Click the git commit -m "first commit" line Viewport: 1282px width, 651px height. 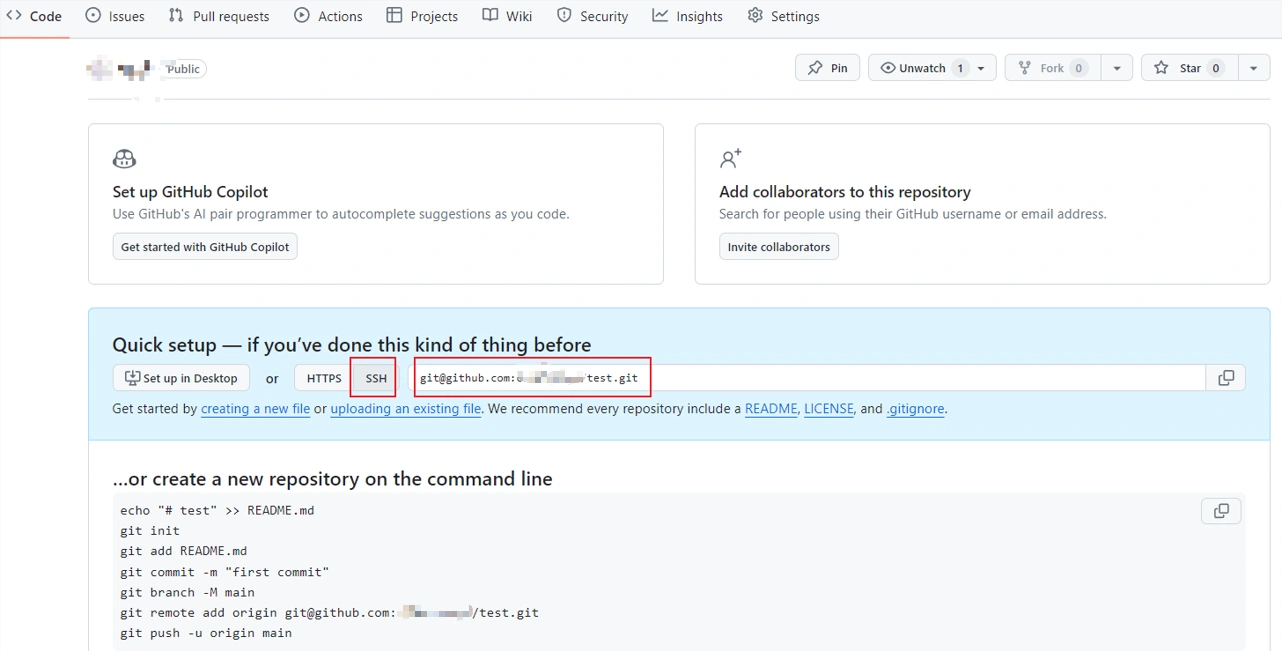[x=225, y=572]
